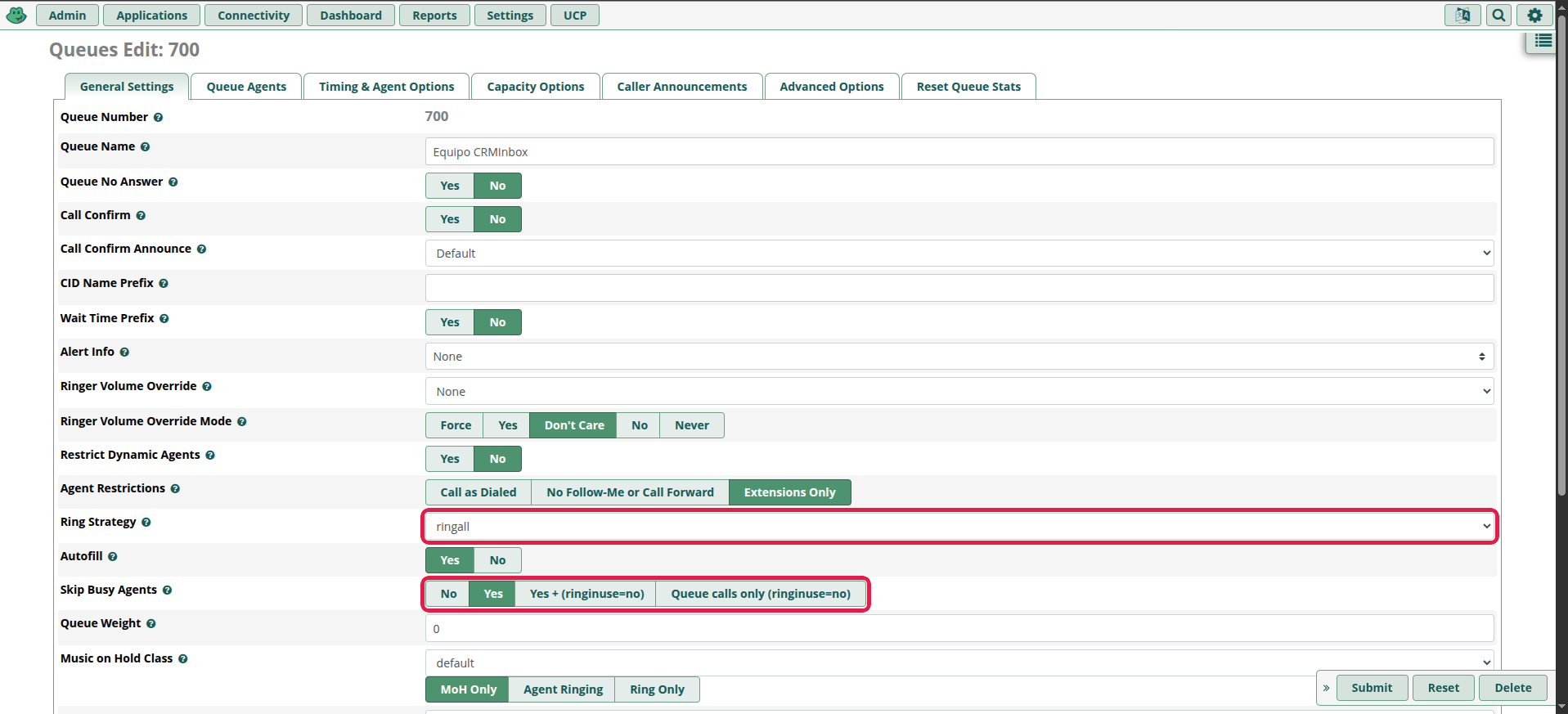Click the Reset button

coord(1443,688)
